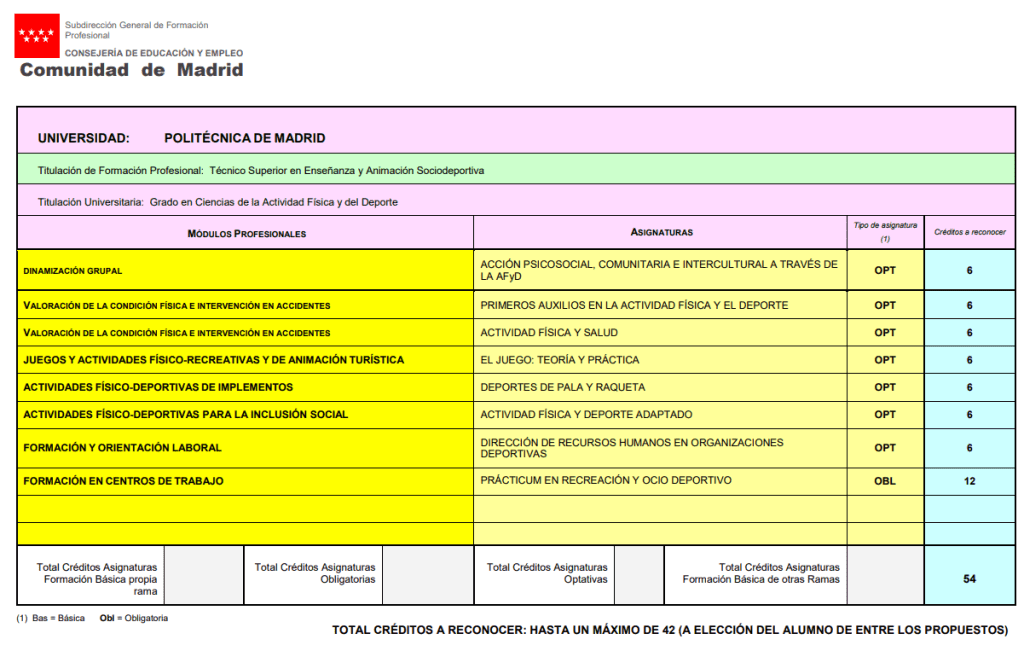Screen dimensions: 1024x651
Task: Click the 'ASIGNATURAS' column header
Action: coord(660,232)
